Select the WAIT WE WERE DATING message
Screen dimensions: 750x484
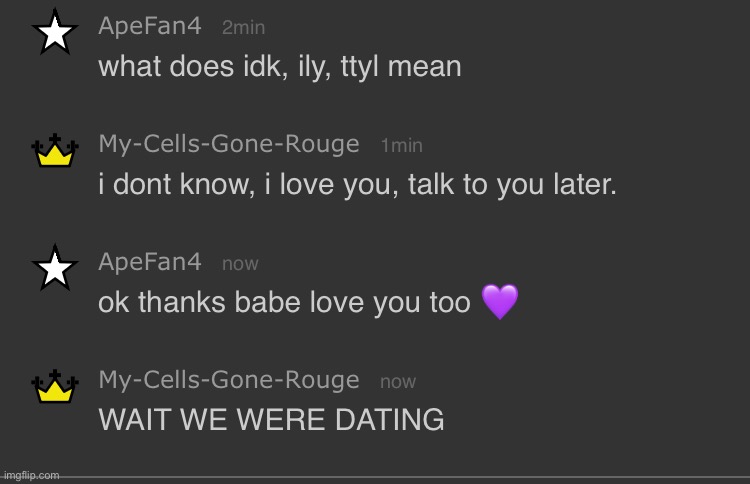point(271,419)
